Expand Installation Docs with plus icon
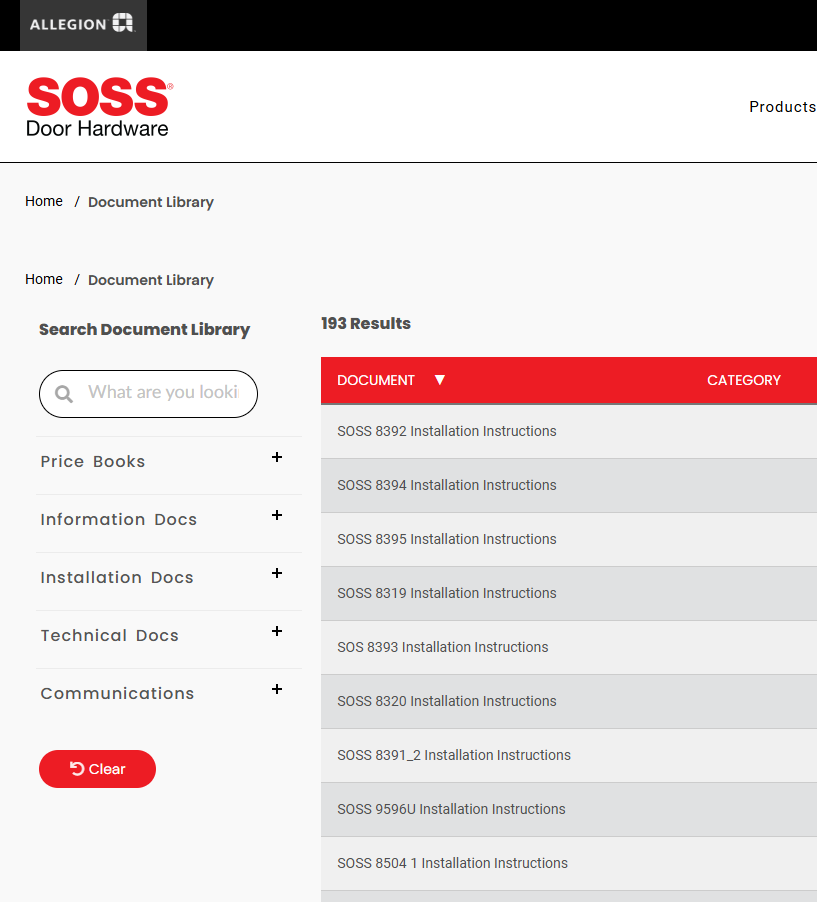The width and height of the screenshot is (817, 902). pos(277,574)
